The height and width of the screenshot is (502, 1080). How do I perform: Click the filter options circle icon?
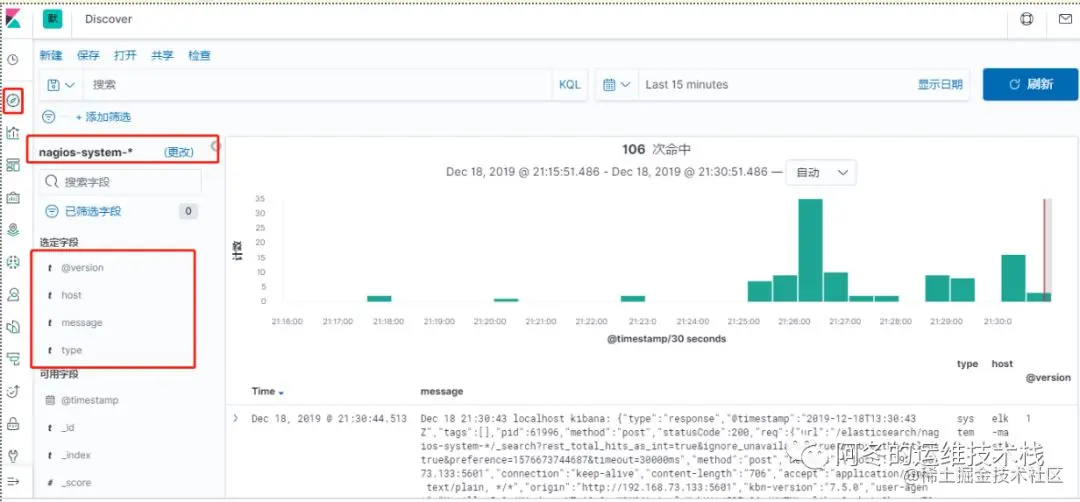click(49, 117)
